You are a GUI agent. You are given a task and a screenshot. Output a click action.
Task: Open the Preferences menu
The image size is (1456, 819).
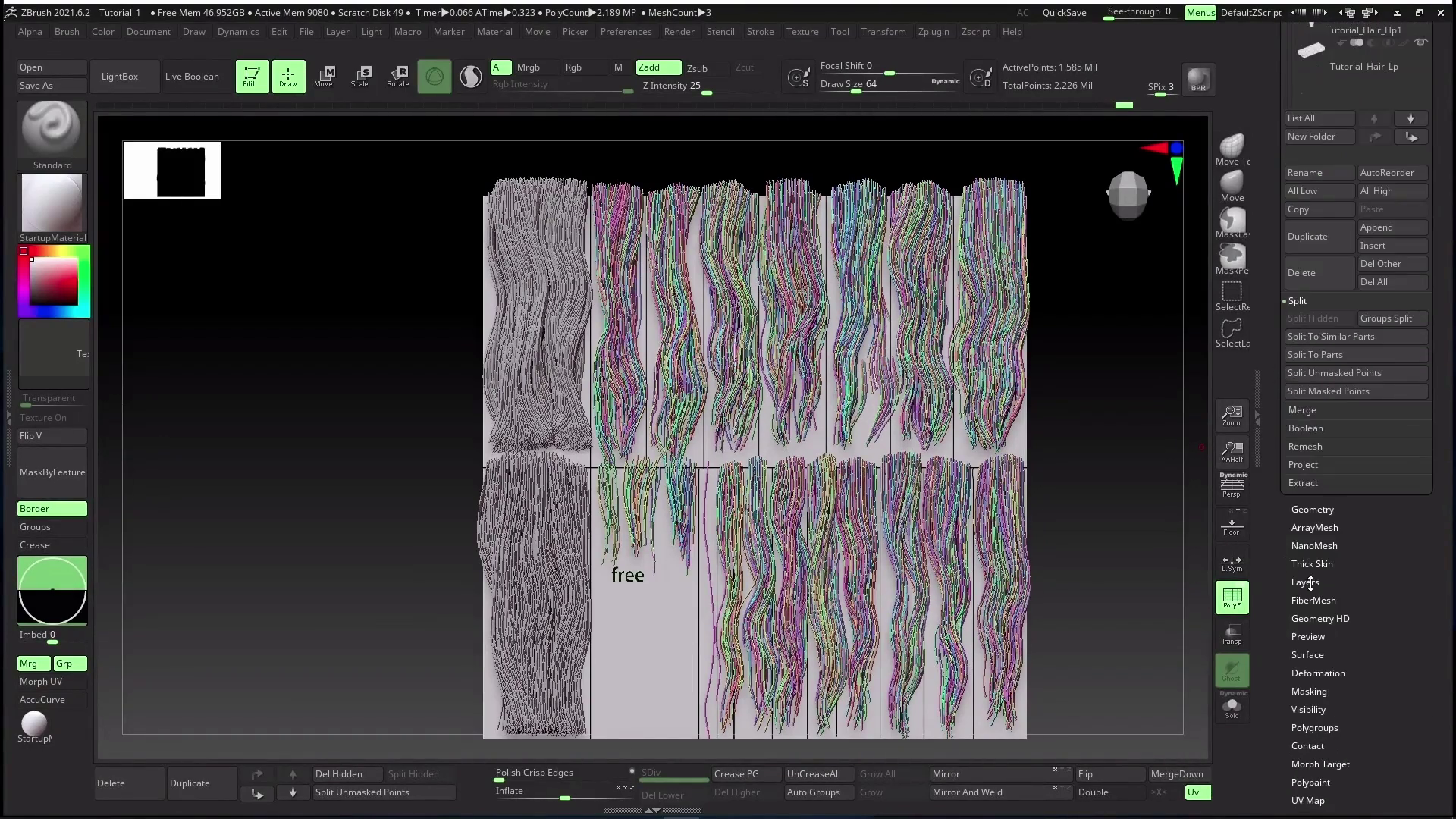pos(626,32)
